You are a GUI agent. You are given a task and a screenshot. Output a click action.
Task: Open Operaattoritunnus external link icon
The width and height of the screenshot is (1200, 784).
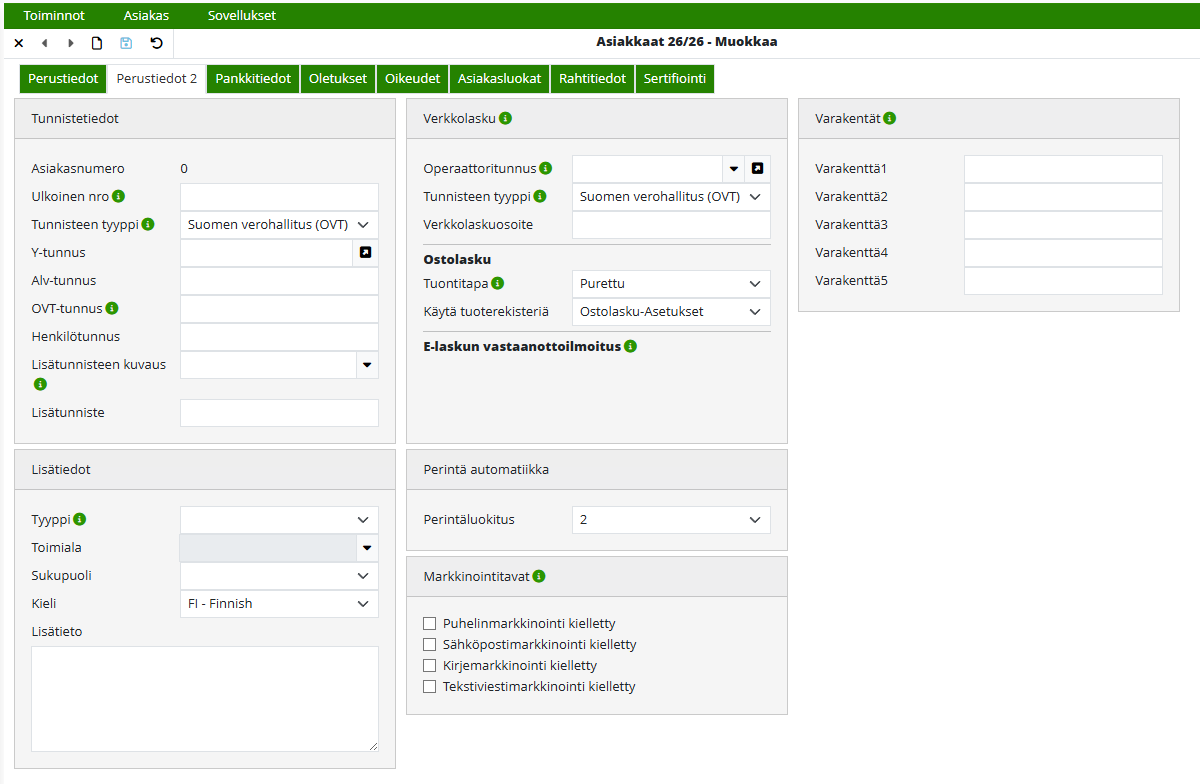click(x=757, y=169)
